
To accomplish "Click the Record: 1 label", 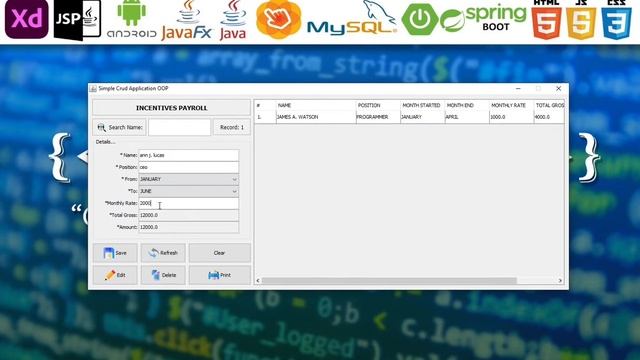I will 232,127.
